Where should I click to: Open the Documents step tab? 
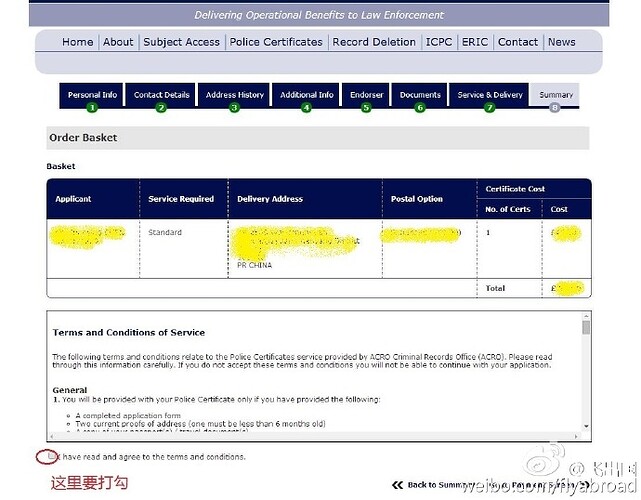[420, 95]
